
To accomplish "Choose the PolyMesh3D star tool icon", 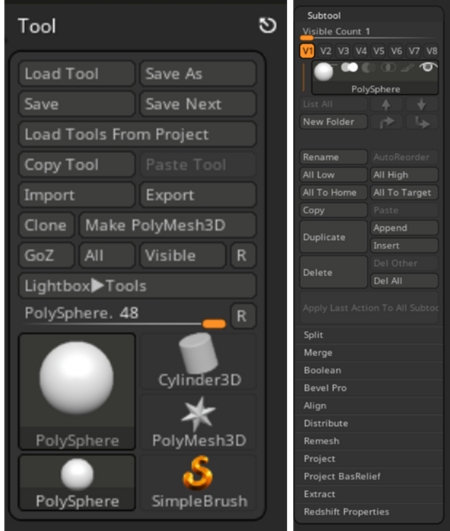I will [198, 422].
